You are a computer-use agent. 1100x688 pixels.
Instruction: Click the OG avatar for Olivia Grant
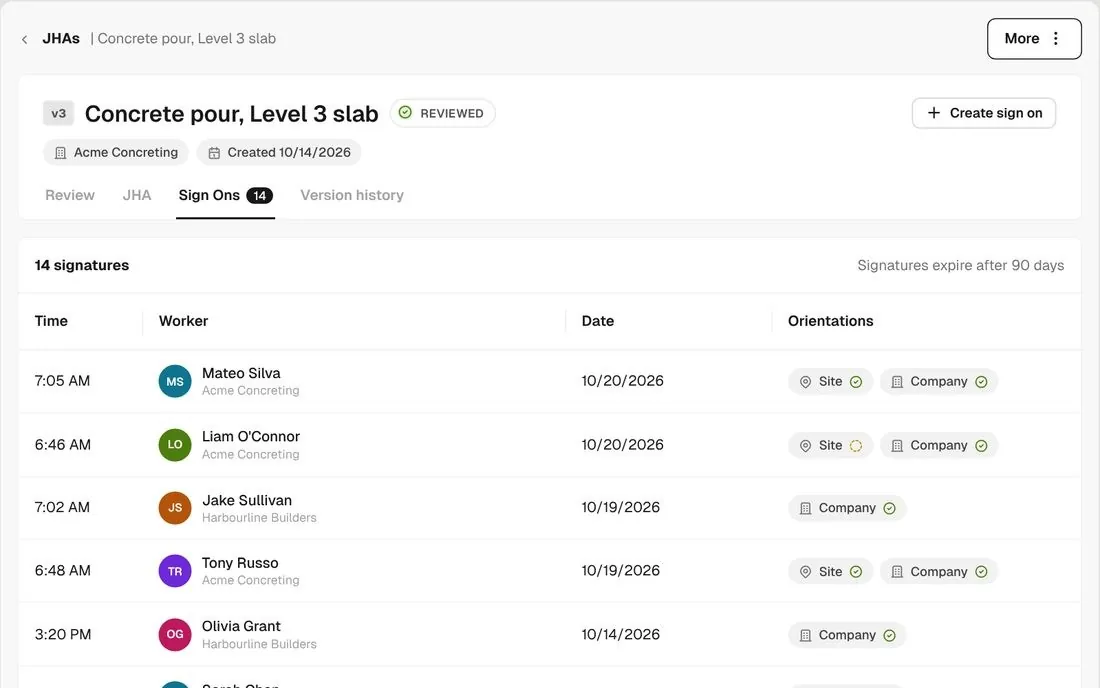[x=175, y=634]
